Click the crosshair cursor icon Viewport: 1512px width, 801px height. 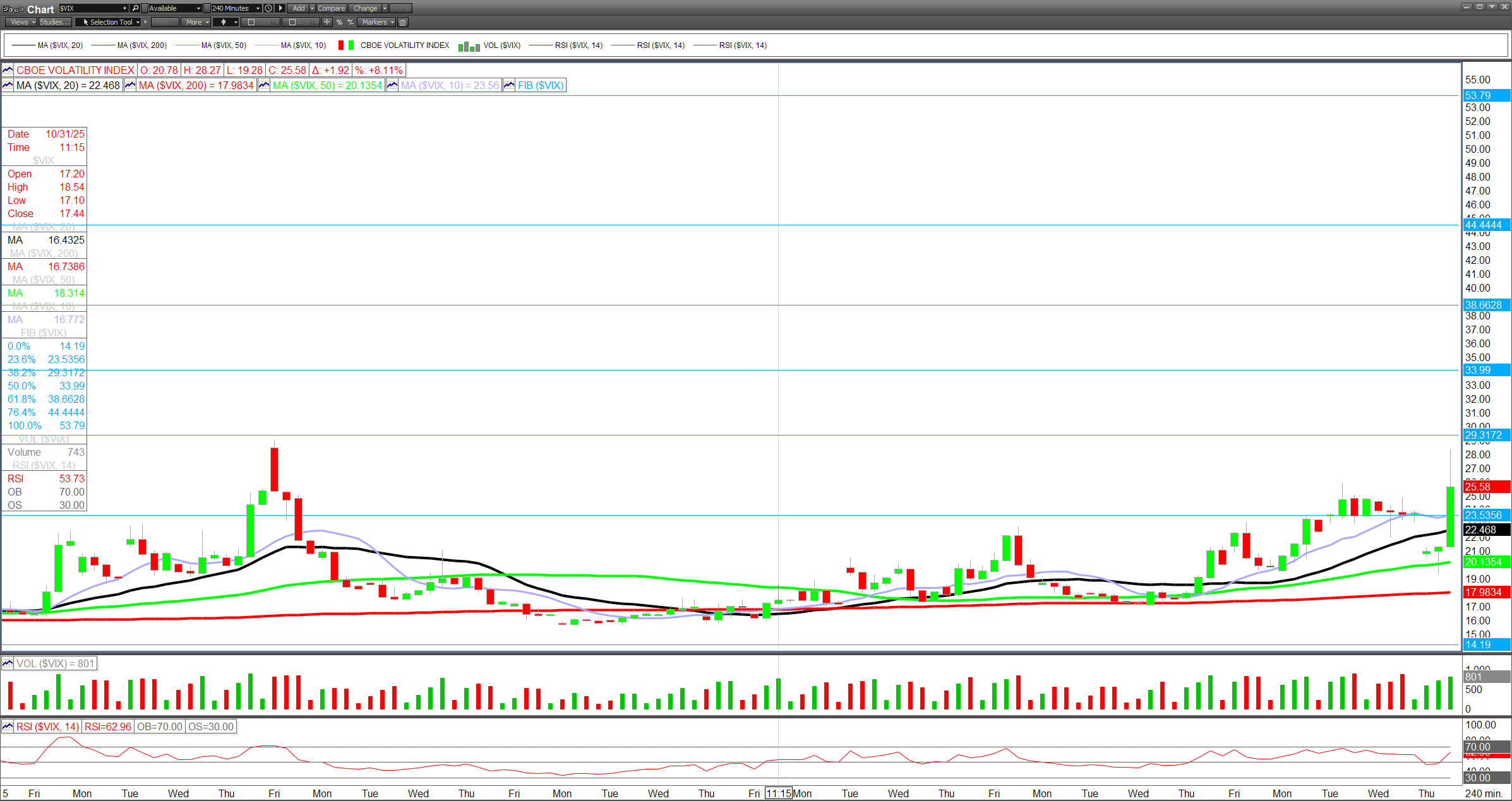point(327,22)
